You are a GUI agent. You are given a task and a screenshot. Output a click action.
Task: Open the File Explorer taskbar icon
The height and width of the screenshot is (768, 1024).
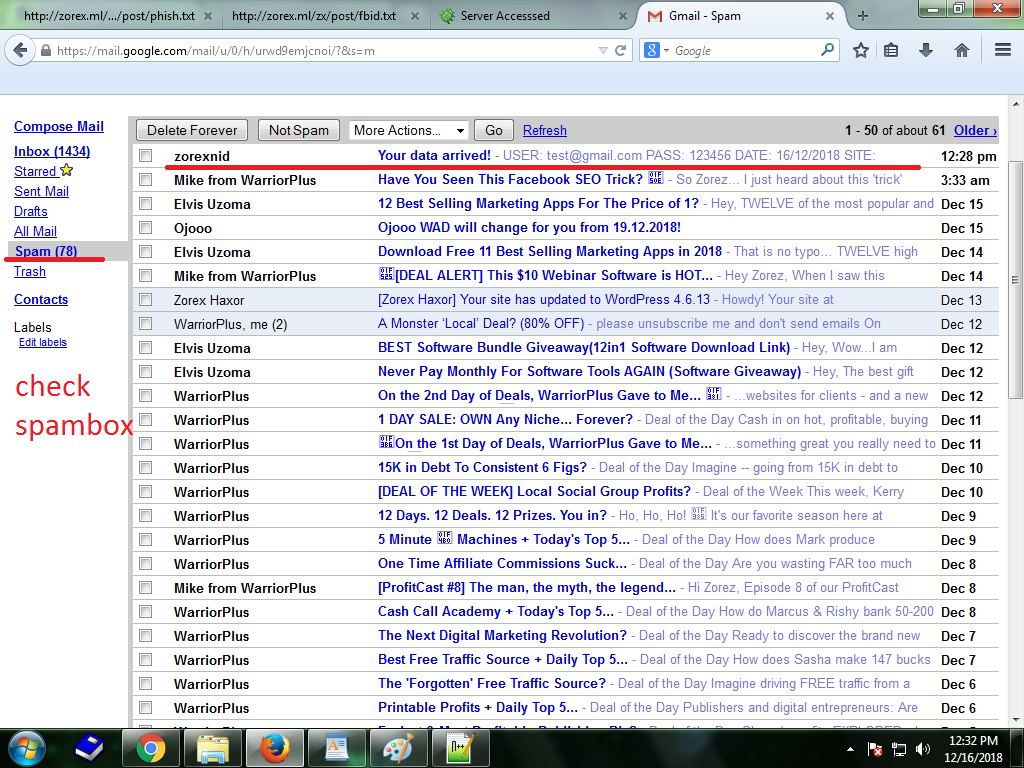213,748
